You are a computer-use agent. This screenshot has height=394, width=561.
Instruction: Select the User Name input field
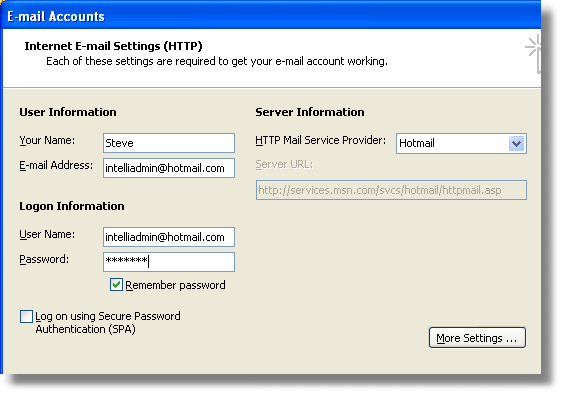pyautogui.click(x=169, y=237)
